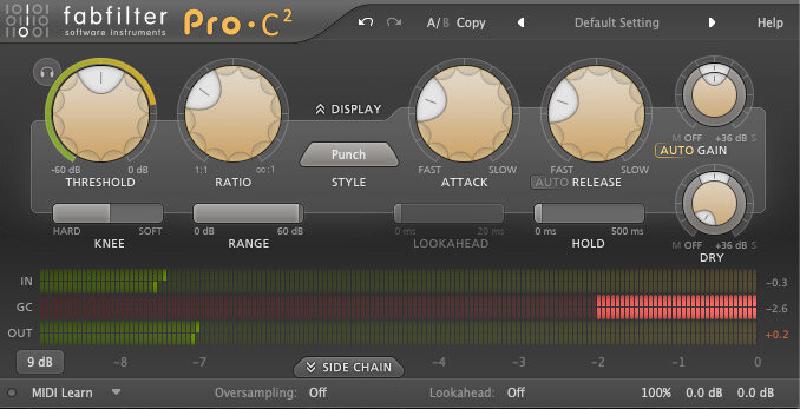Click the OUT meter +0.2 readout

pos(777,335)
